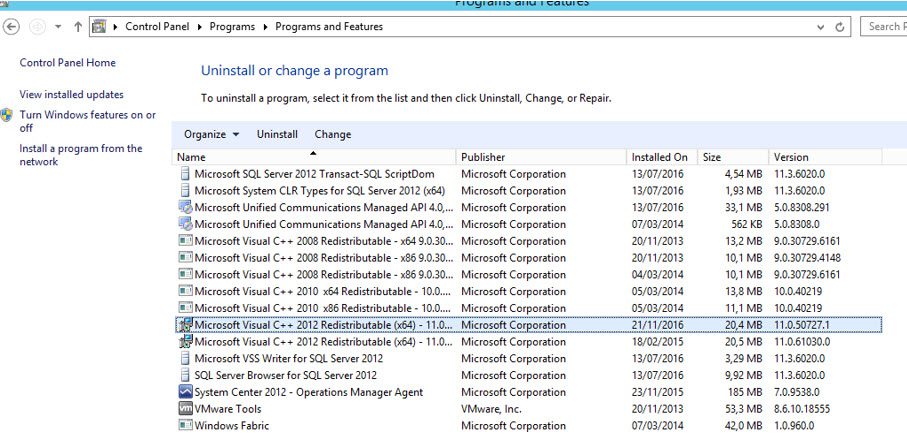The height and width of the screenshot is (440, 907).
Task: Go up one level with Up arrow
Action: click(78, 27)
